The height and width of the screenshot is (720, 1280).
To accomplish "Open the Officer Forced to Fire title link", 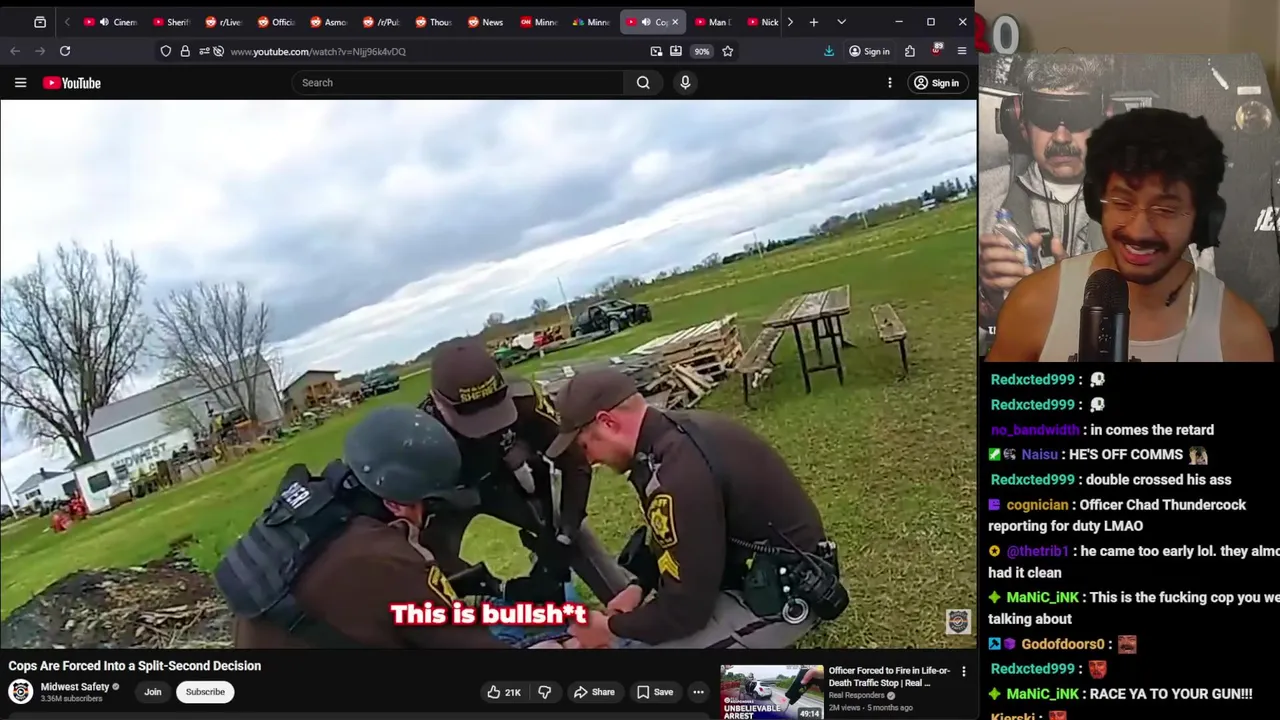I will 889,677.
